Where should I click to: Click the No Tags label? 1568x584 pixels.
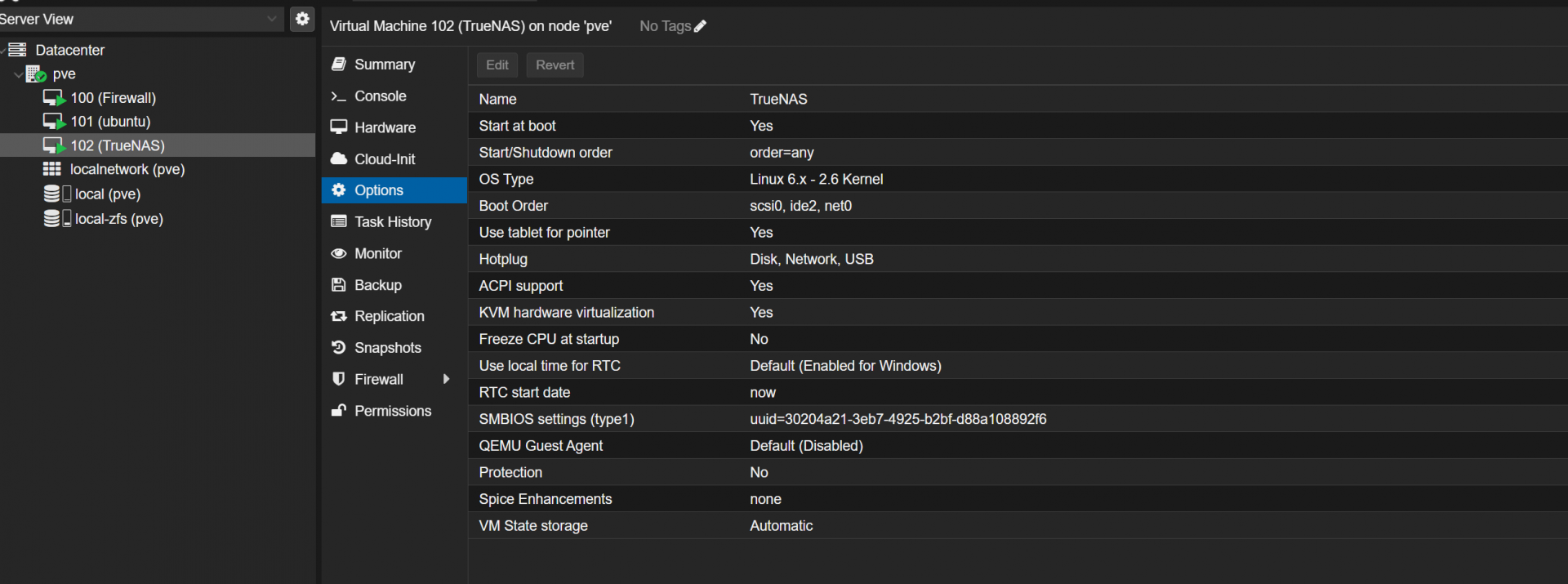(666, 26)
